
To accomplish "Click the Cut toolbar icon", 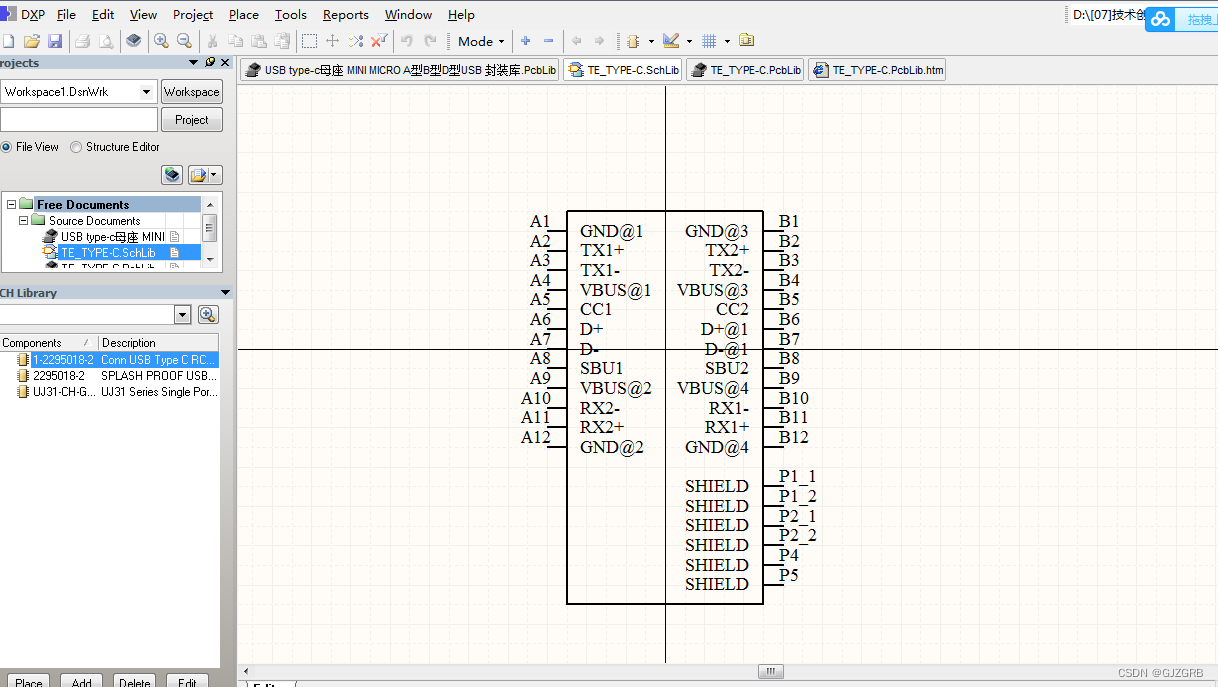I will click(x=213, y=41).
